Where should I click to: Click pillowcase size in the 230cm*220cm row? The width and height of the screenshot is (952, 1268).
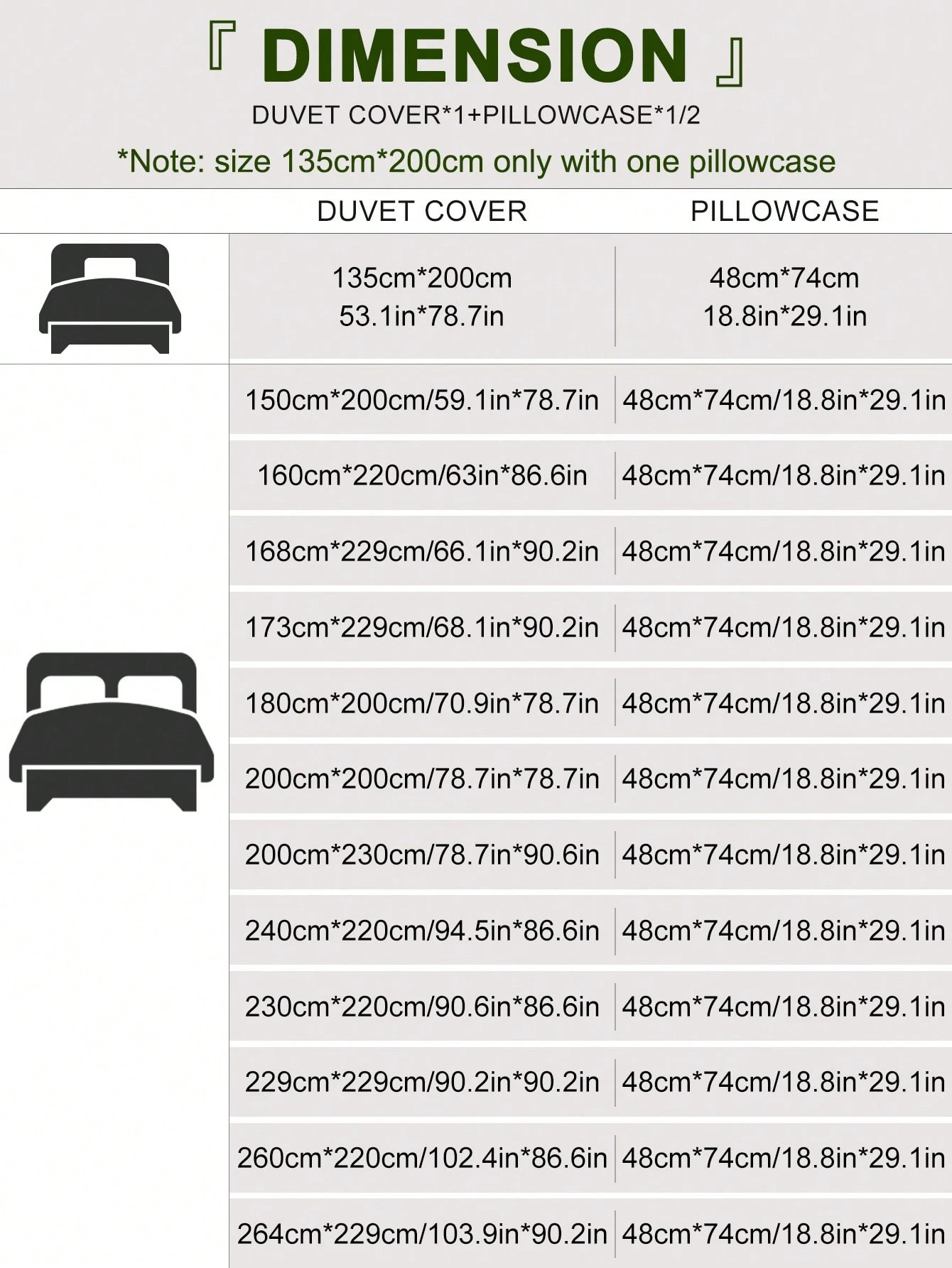click(x=784, y=1007)
